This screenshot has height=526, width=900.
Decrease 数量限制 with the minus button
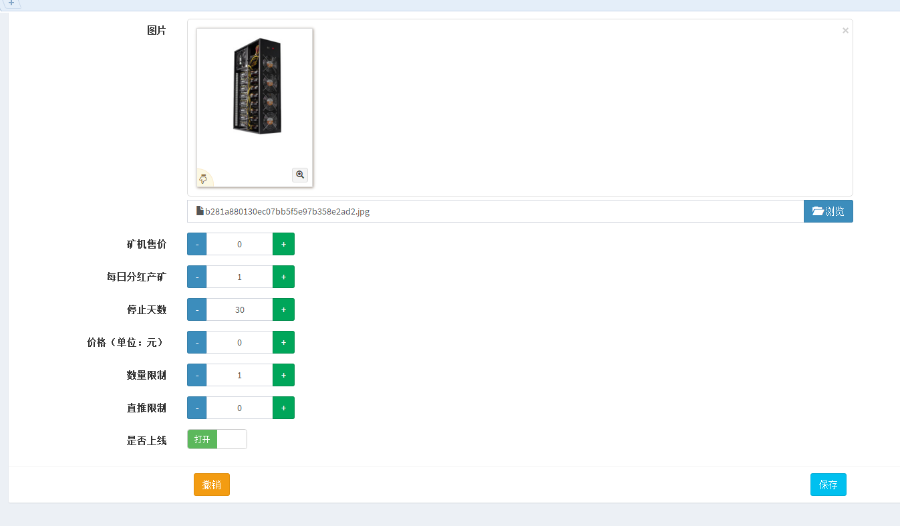click(197, 375)
